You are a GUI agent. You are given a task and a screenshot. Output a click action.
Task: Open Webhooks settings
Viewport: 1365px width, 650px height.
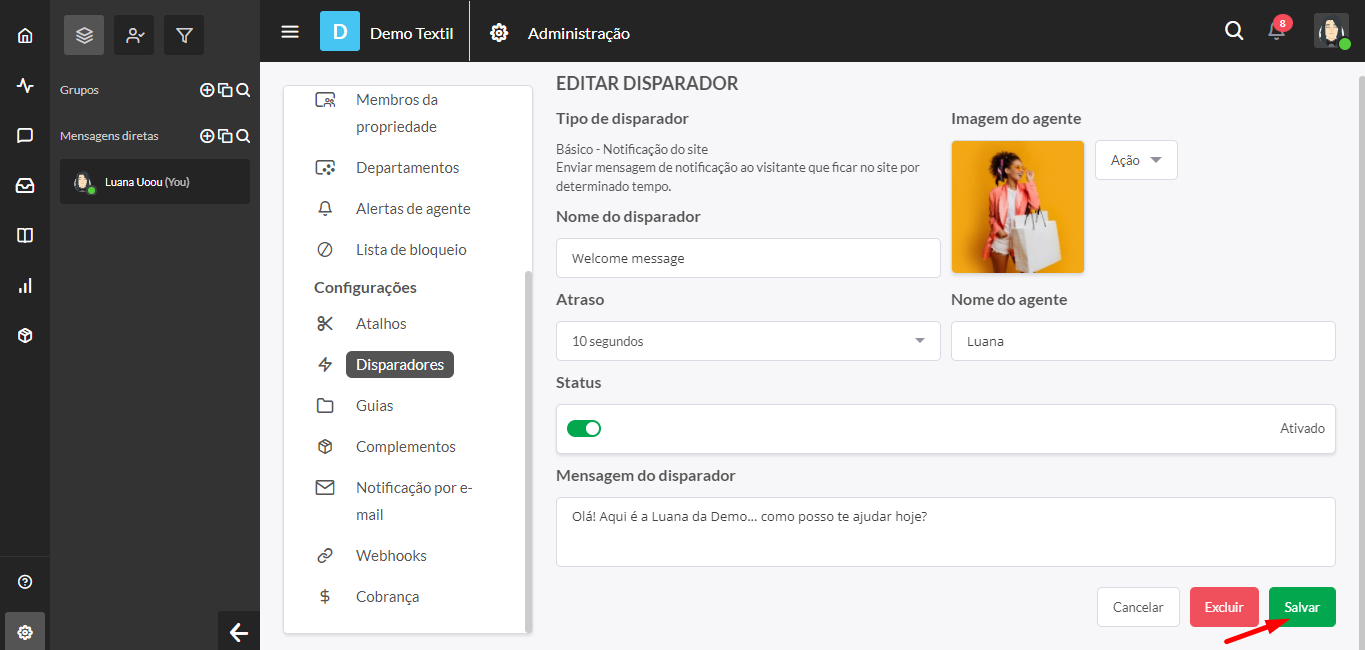(x=391, y=555)
